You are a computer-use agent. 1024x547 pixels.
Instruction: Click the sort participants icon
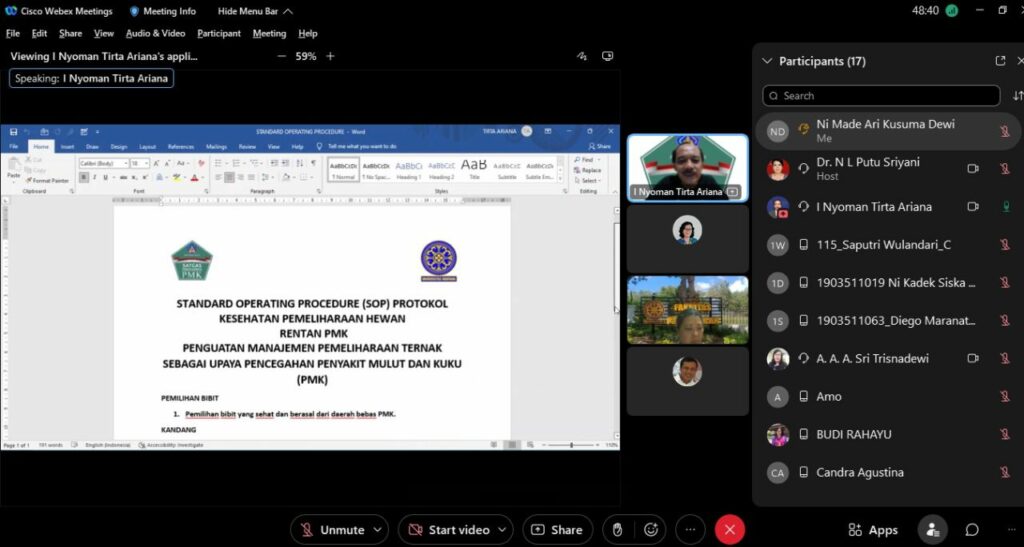(1017, 96)
